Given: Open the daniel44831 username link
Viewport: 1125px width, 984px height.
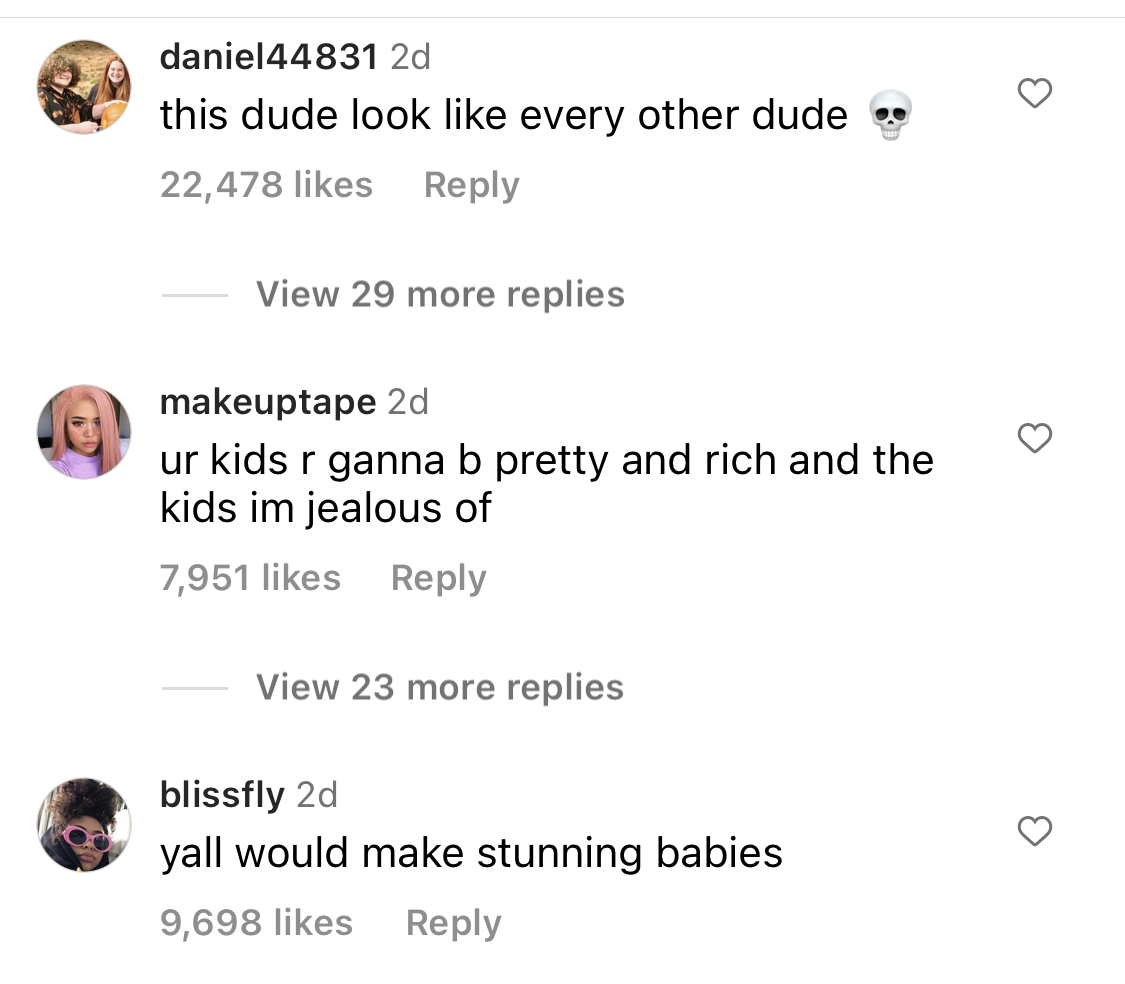Looking at the screenshot, I should tap(269, 57).
